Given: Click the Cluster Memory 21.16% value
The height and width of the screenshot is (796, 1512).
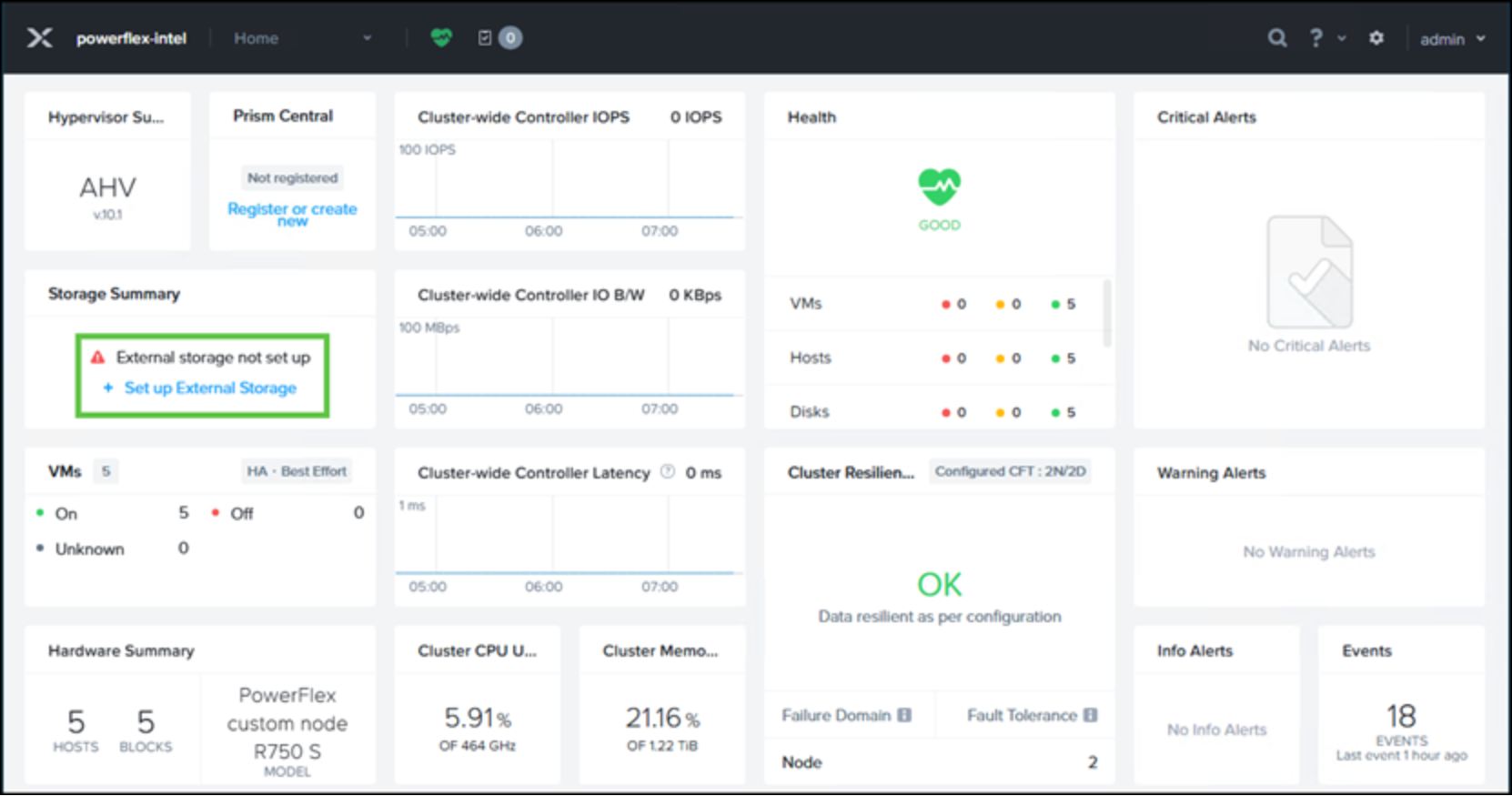Looking at the screenshot, I should coord(662,719).
